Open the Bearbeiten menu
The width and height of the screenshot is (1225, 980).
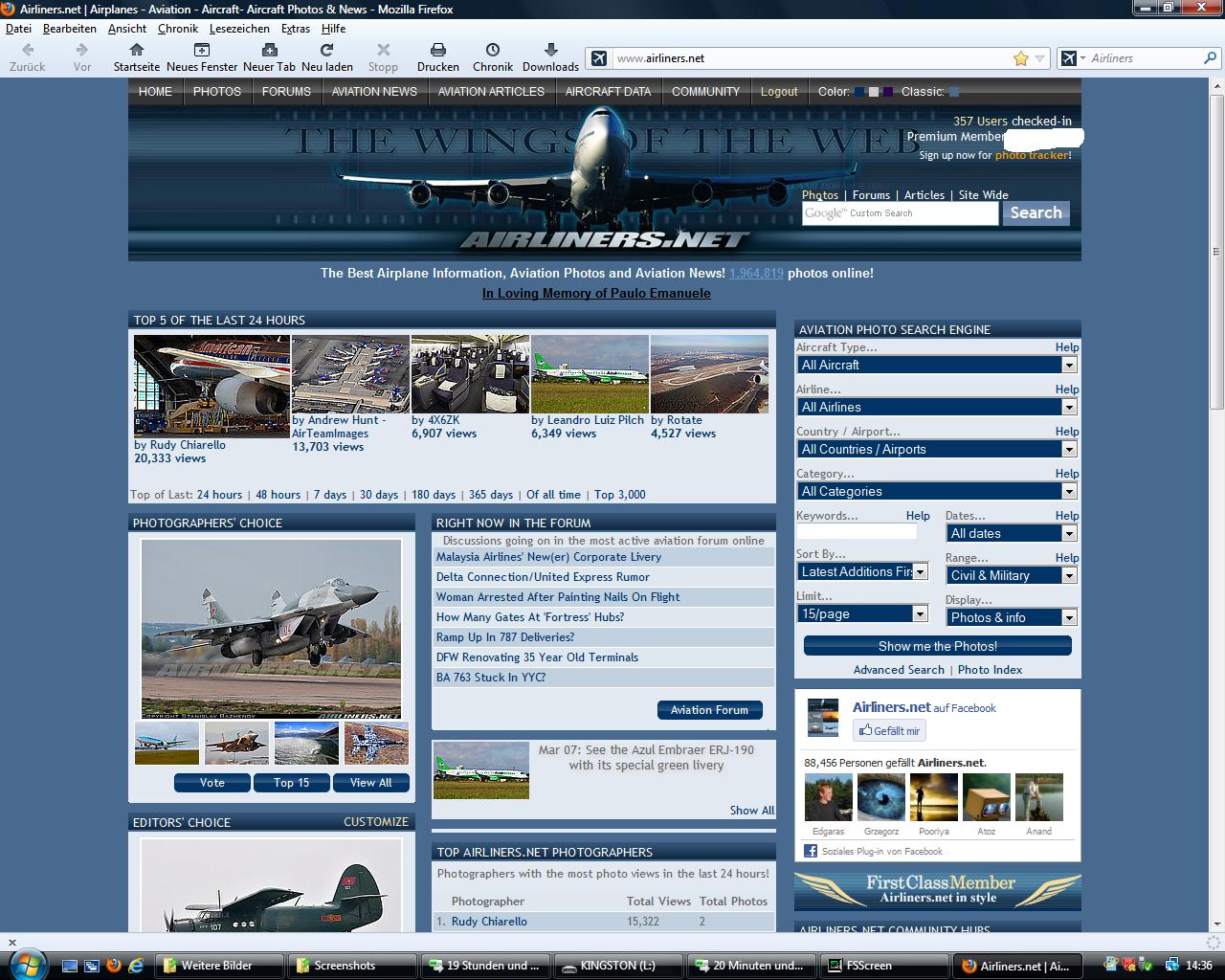point(70,29)
